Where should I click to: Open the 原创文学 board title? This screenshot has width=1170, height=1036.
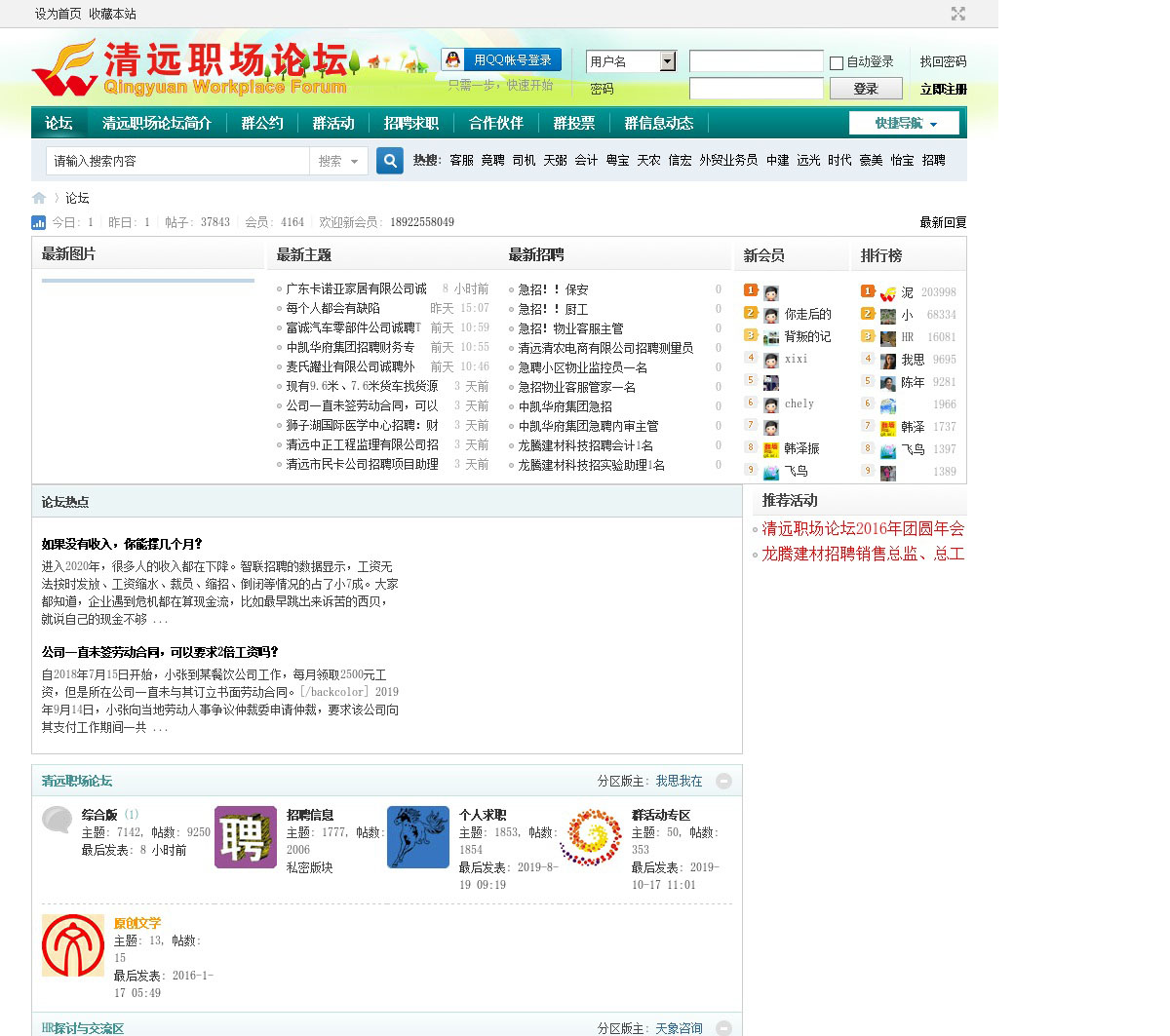click(137, 923)
